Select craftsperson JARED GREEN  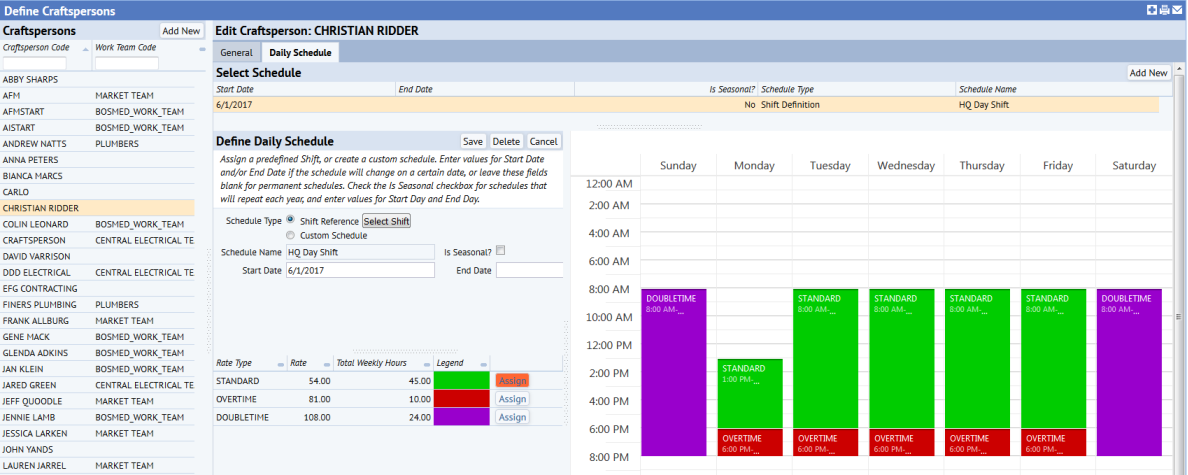point(97,385)
